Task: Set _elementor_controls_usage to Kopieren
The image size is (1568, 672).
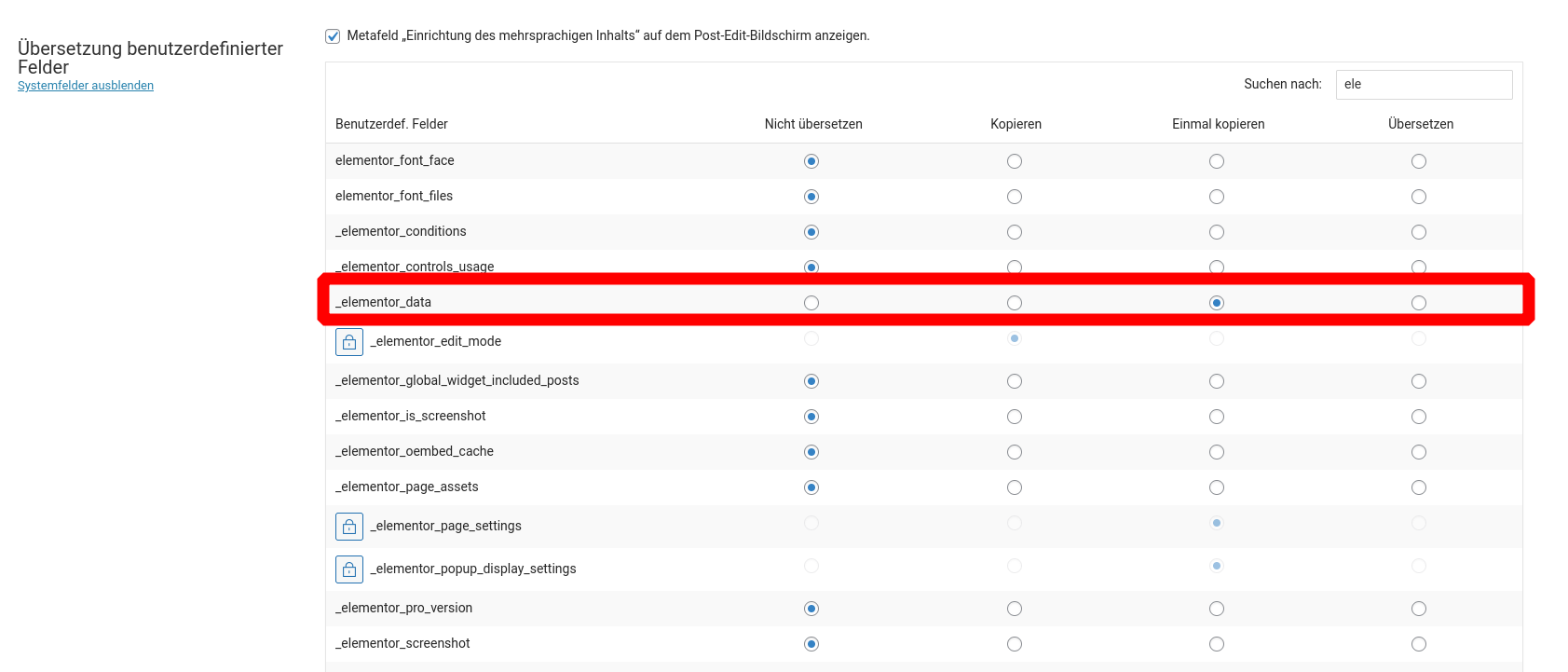Action: (1015, 267)
